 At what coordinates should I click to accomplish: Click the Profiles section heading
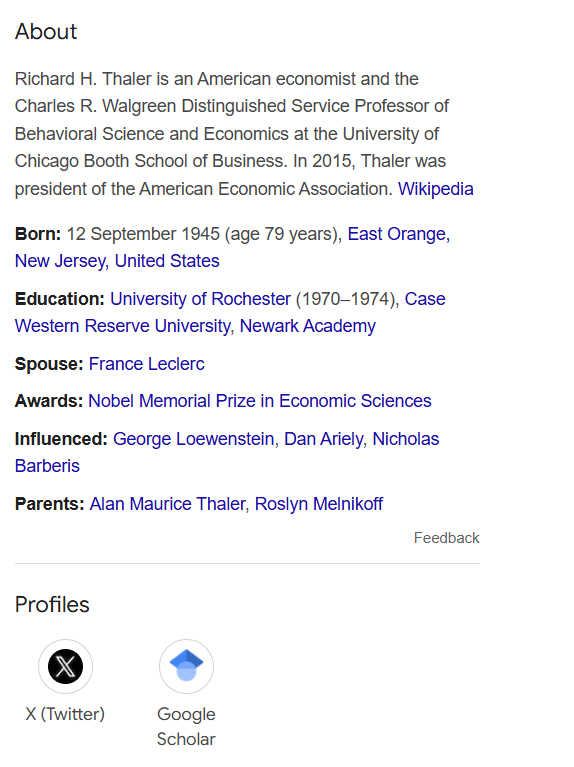tap(52, 605)
